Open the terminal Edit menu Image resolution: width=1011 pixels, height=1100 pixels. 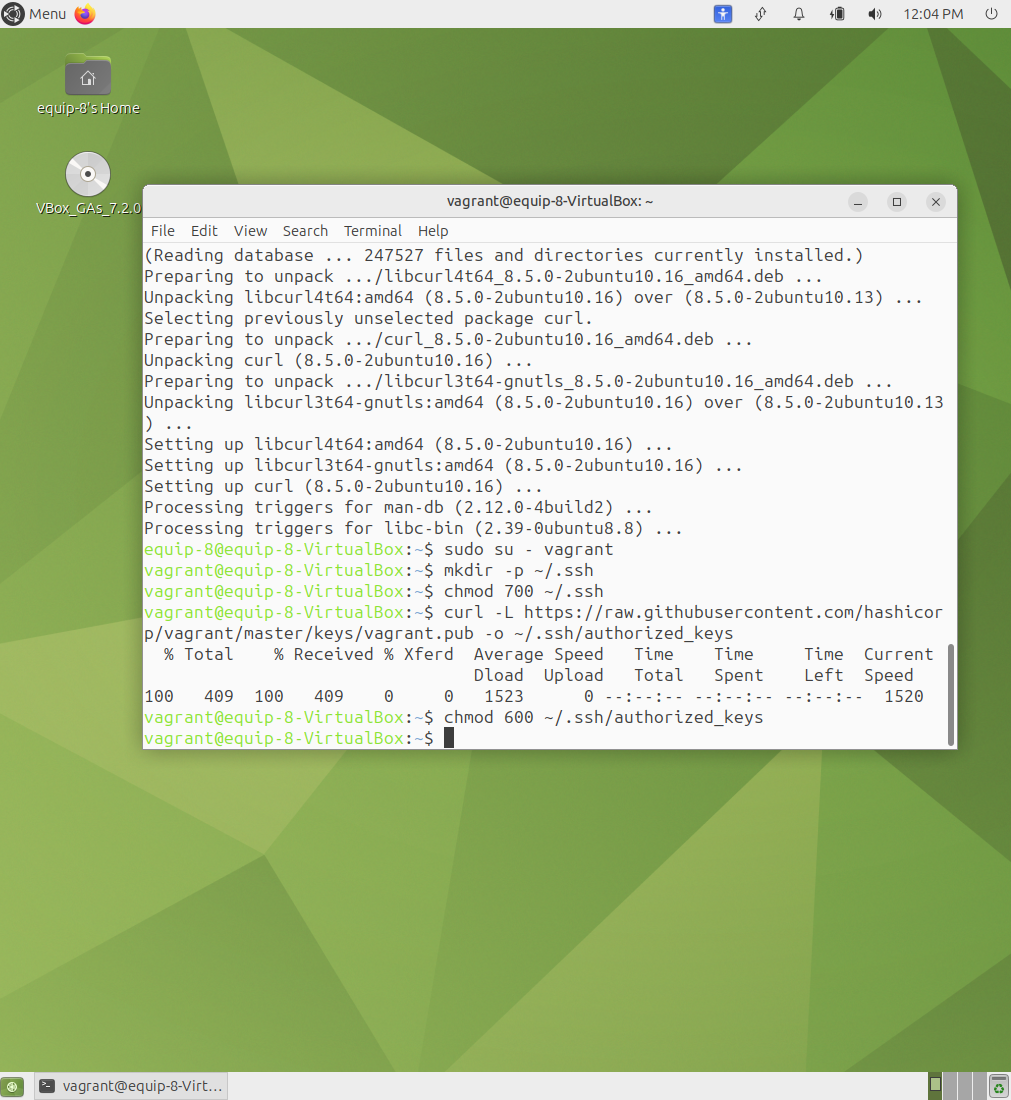pos(204,231)
